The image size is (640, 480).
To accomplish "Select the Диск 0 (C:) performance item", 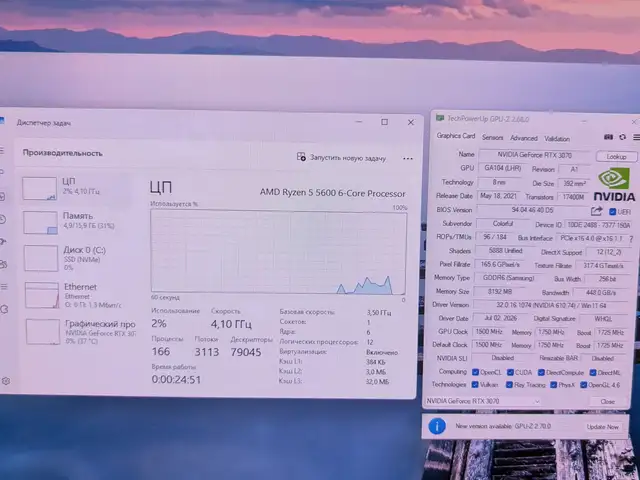I will coord(78,258).
